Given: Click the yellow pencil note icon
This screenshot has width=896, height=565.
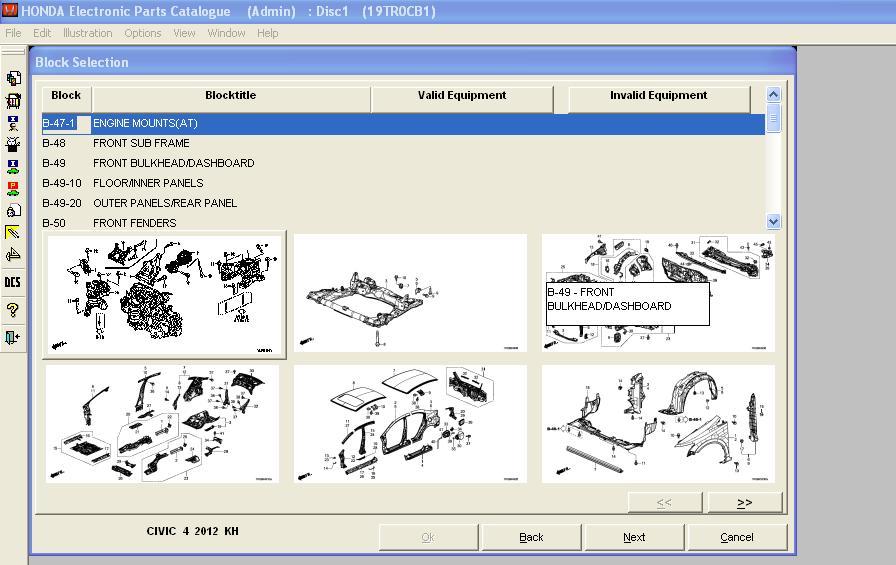Looking at the screenshot, I should click(13, 232).
